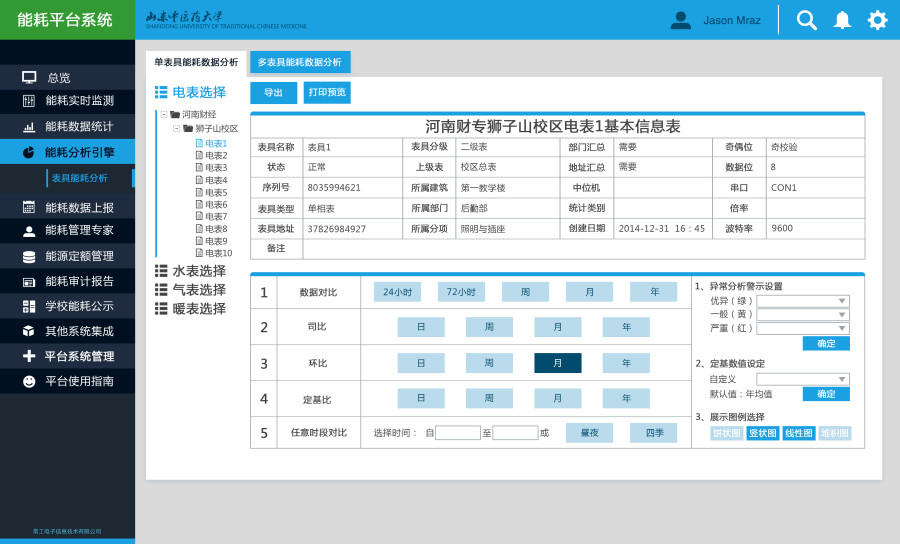Click the 能耗审计报告 icon
This screenshot has height=544, width=900.
29,282
